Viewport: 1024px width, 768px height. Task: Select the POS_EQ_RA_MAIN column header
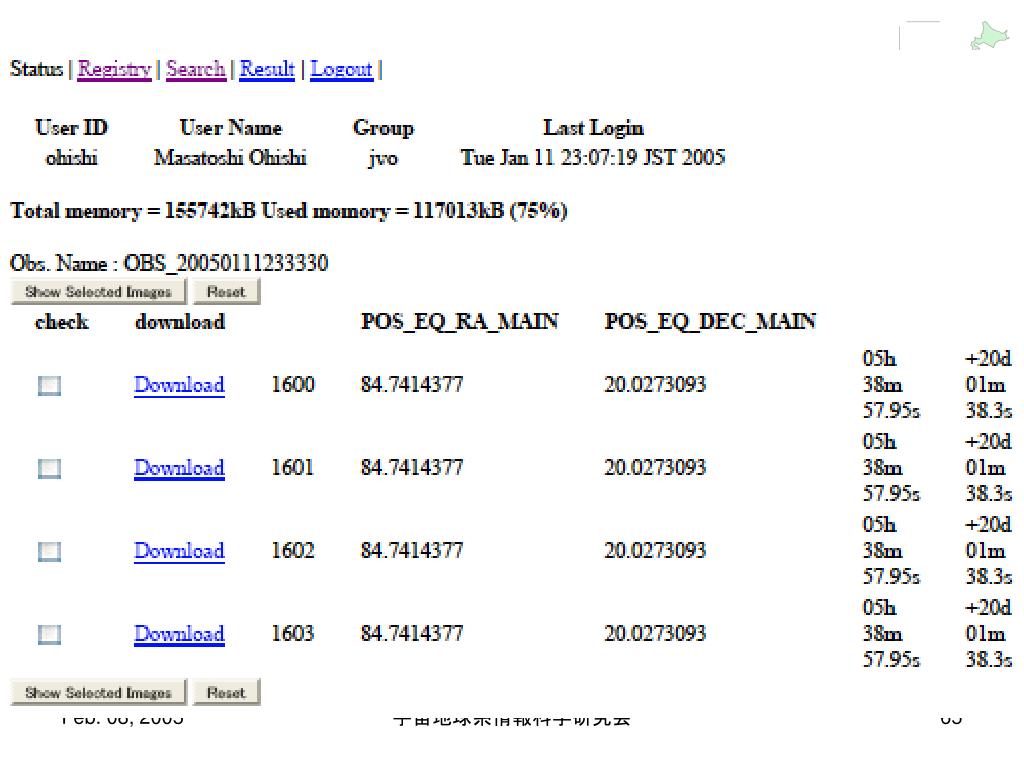coord(460,321)
